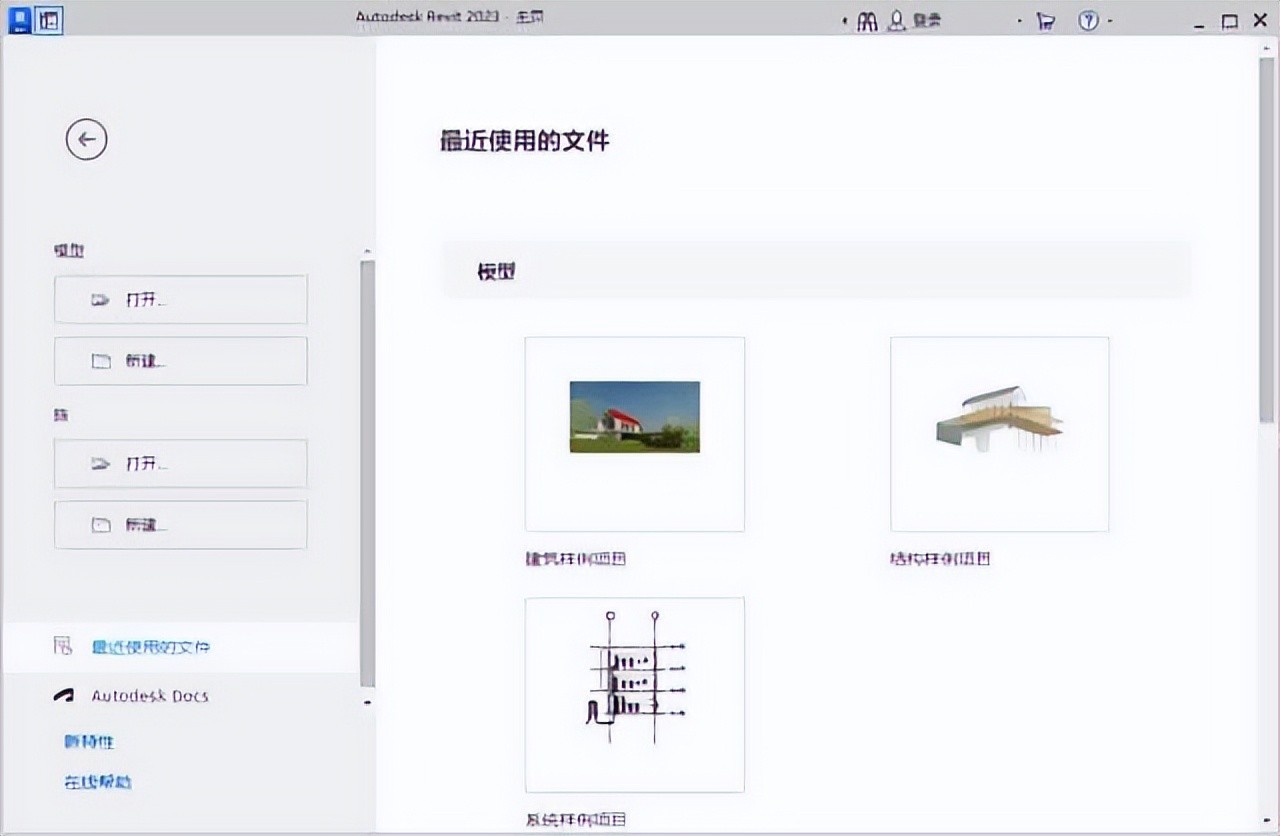Open the Autodesk App Store cart icon
Image resolution: width=1280 pixels, height=836 pixels.
click(x=1046, y=21)
